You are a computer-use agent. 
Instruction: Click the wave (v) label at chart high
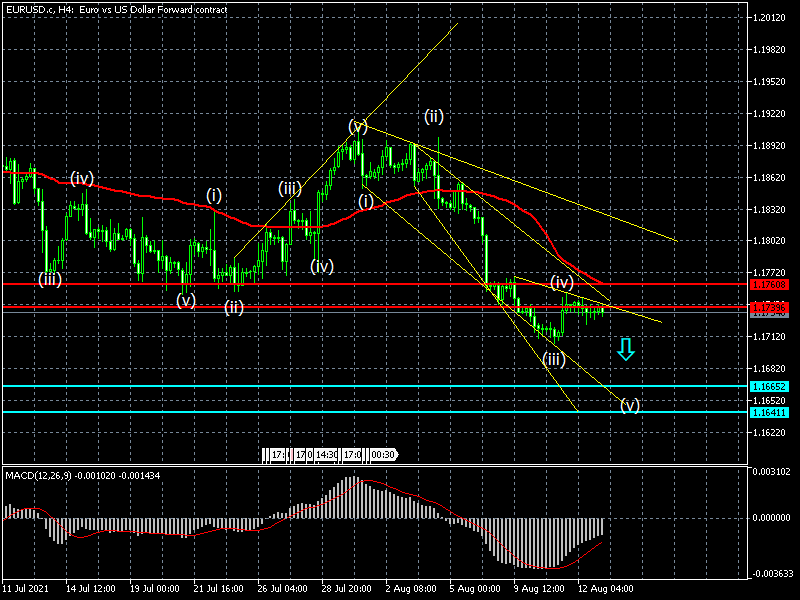pyautogui.click(x=359, y=126)
